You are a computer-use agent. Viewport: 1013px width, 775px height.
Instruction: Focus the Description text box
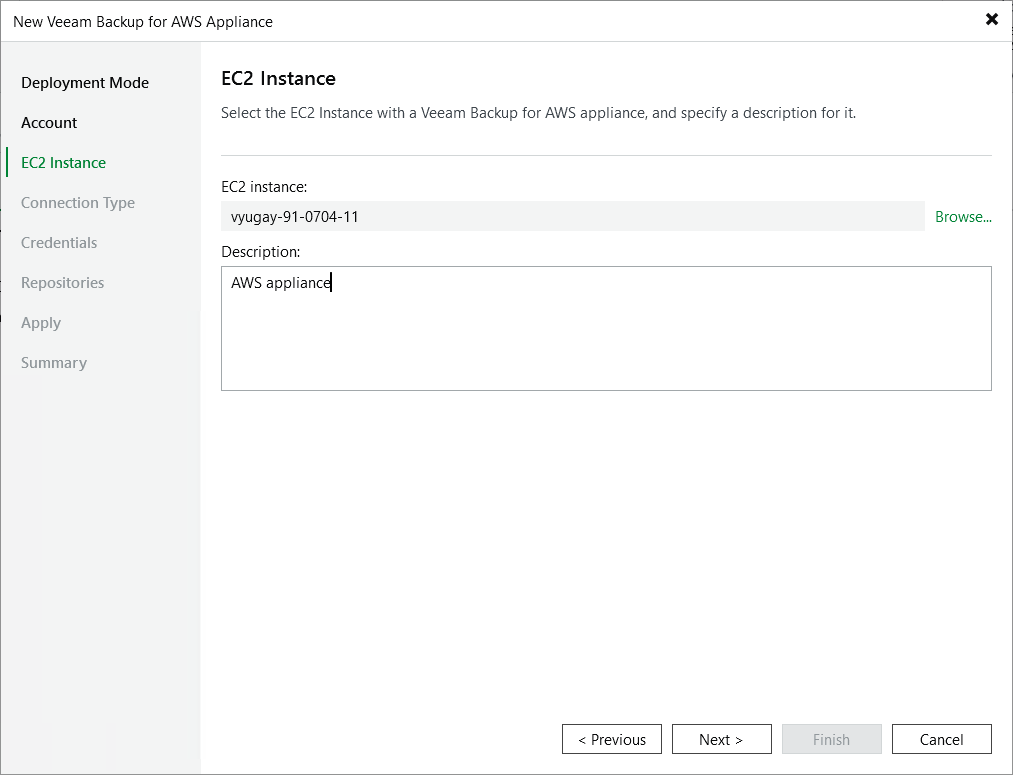(x=606, y=328)
